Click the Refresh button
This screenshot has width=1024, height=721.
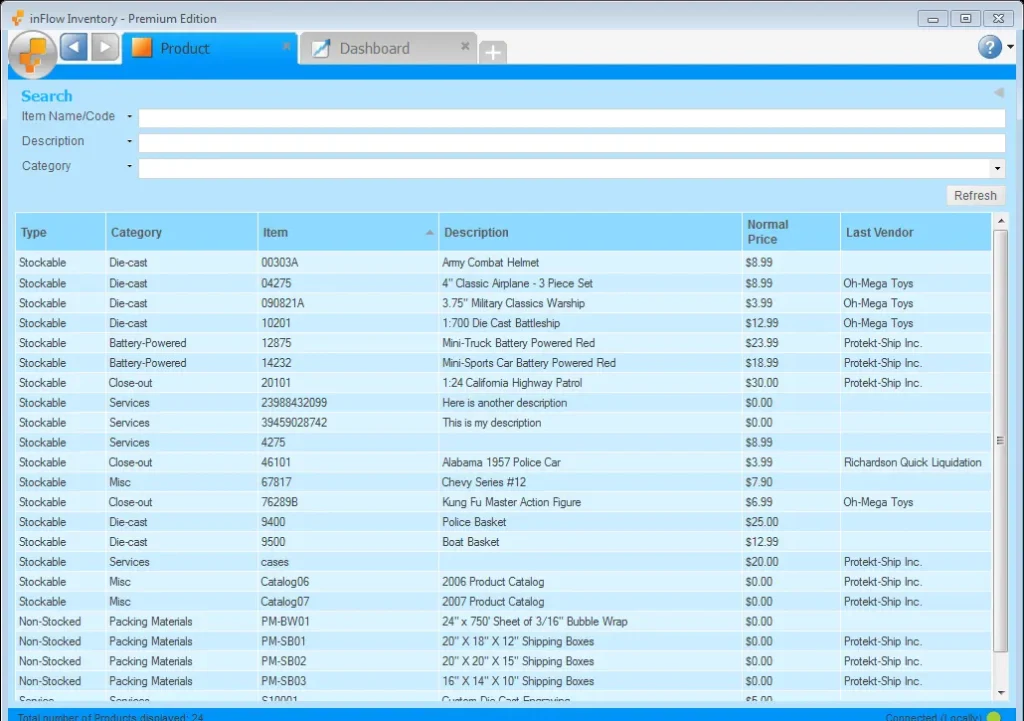pyautogui.click(x=975, y=195)
